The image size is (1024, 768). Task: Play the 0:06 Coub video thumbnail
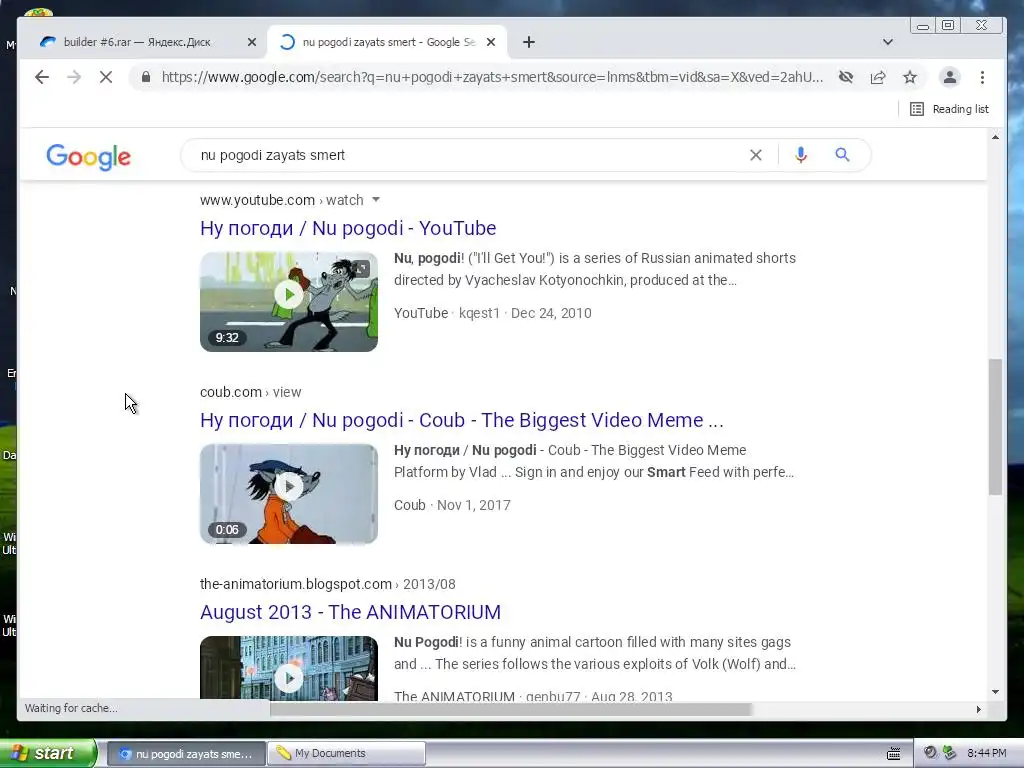289,494
